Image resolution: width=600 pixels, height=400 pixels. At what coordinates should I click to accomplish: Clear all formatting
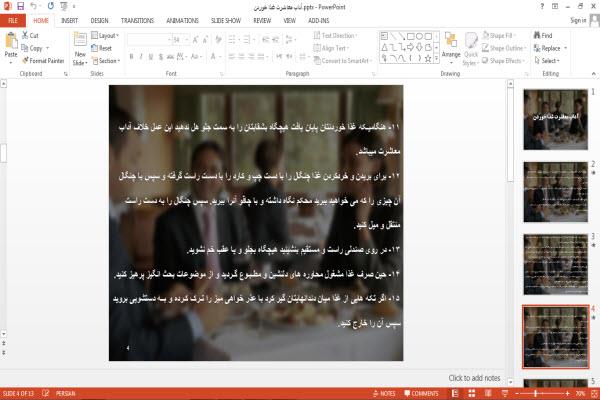pyautogui.click(x=218, y=40)
